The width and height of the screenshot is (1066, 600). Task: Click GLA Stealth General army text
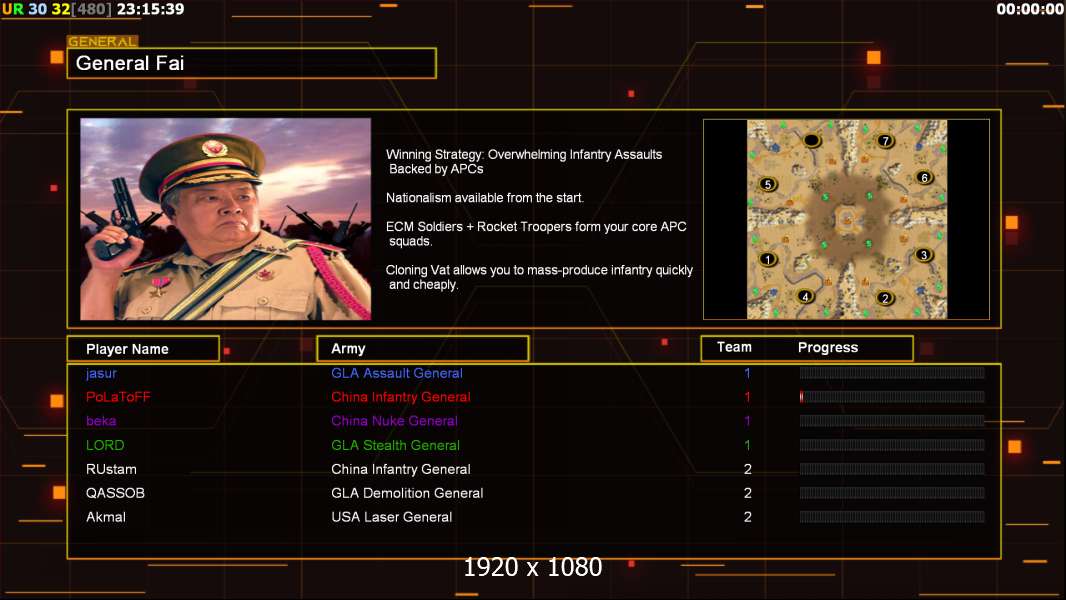tap(396, 445)
